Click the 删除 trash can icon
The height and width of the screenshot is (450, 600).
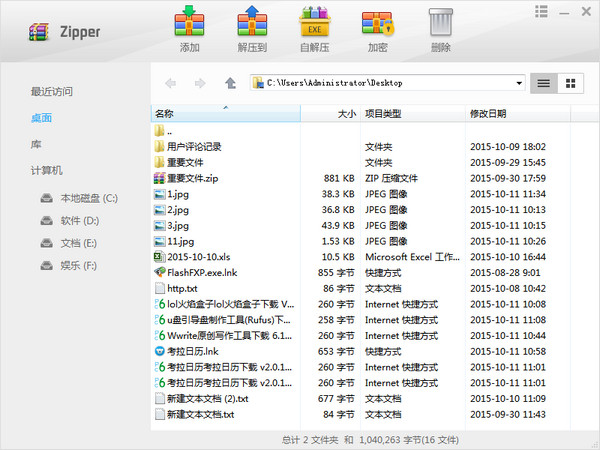[x=441, y=22]
